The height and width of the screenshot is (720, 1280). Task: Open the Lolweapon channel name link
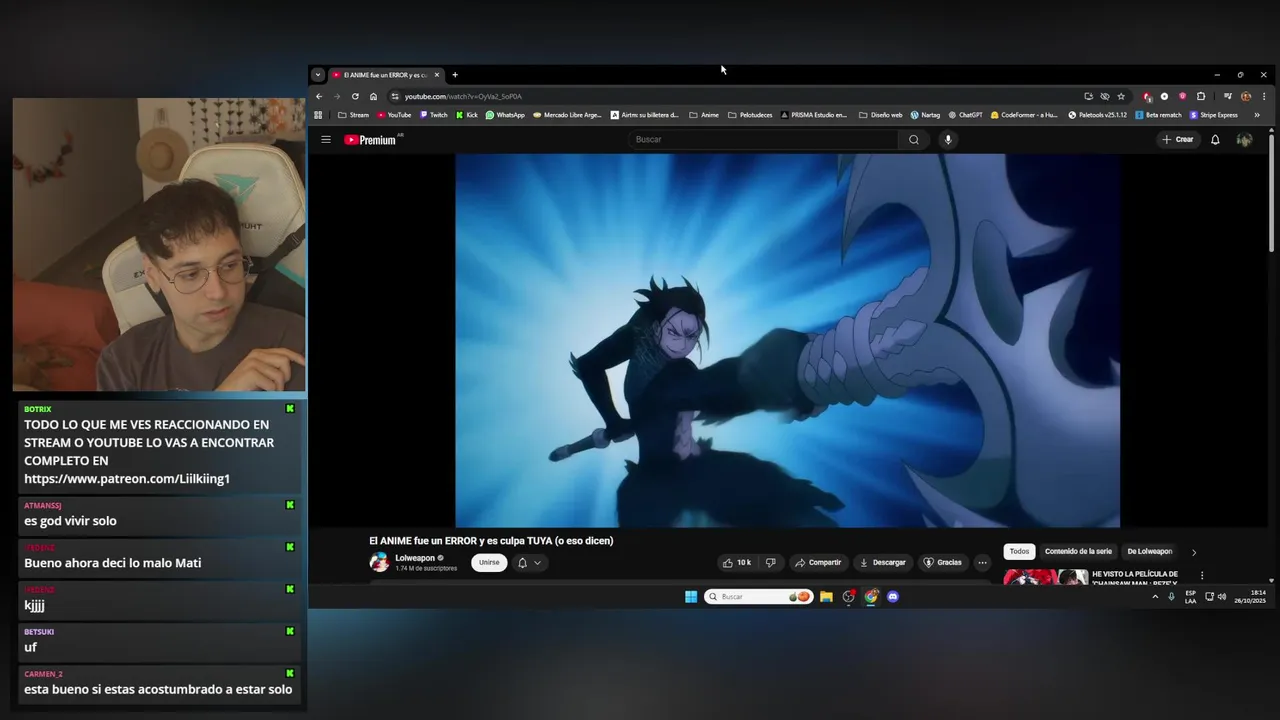tap(415, 558)
